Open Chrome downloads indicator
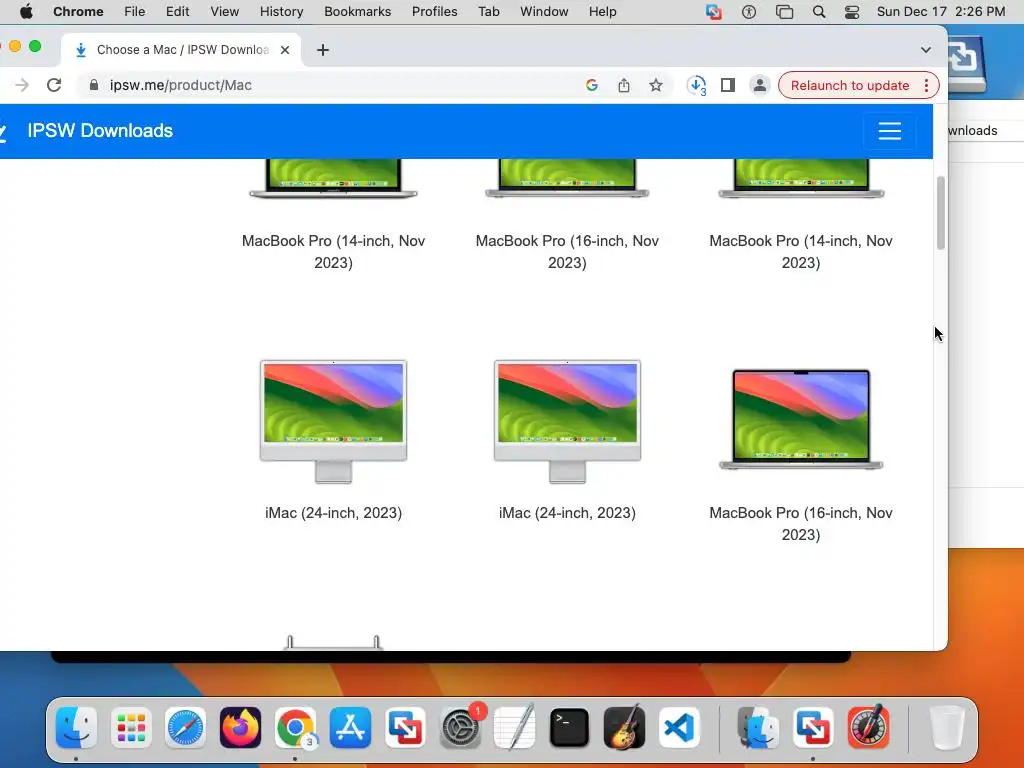 point(697,85)
